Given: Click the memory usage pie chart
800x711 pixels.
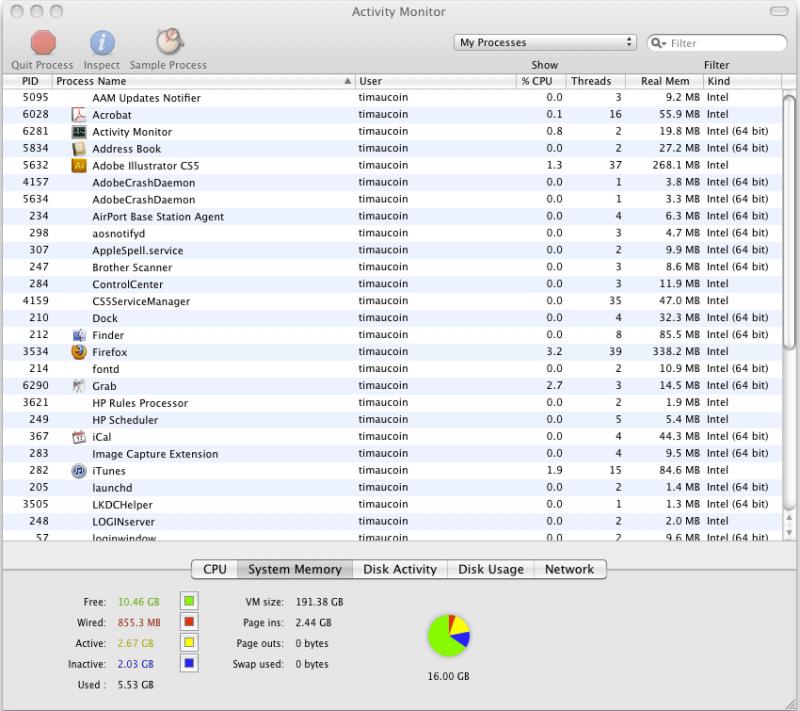Looking at the screenshot, I should (448, 636).
